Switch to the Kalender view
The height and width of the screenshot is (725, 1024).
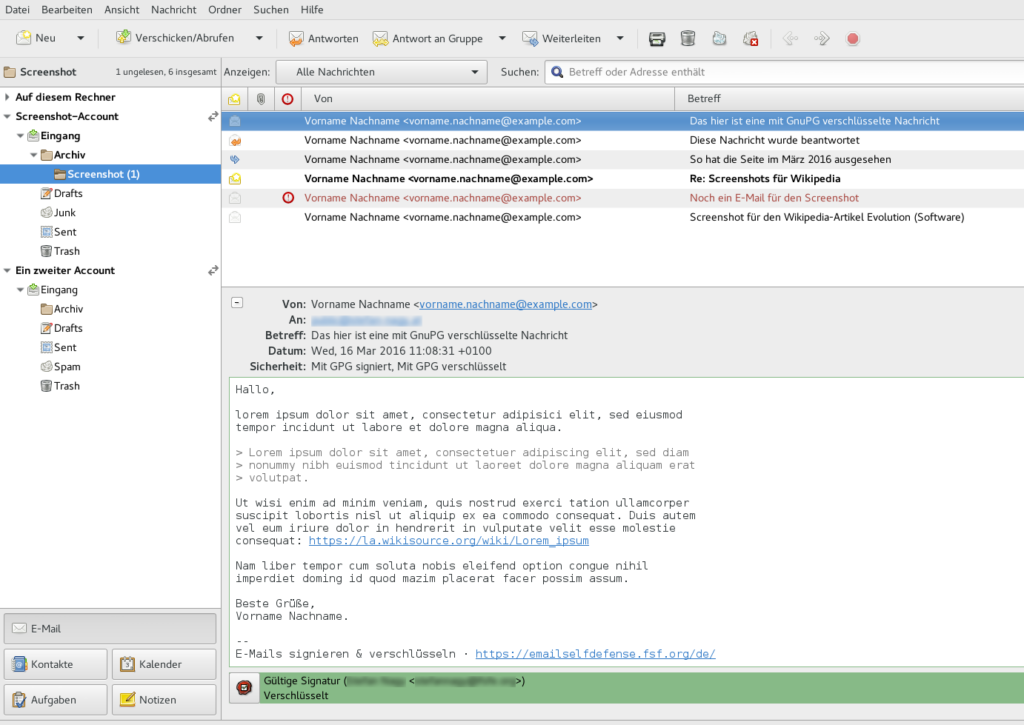(164, 664)
